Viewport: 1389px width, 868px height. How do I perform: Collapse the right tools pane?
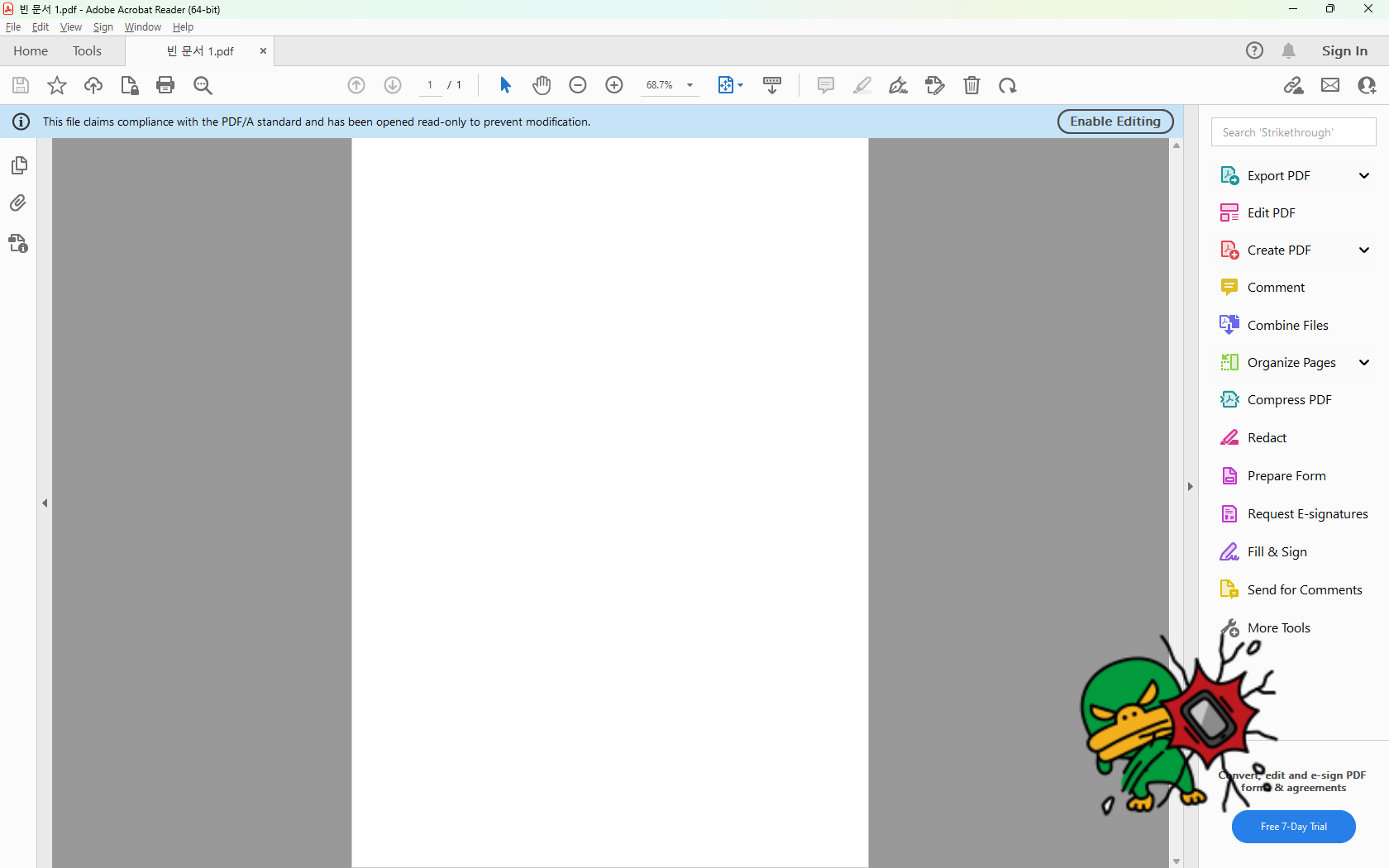(x=1190, y=486)
